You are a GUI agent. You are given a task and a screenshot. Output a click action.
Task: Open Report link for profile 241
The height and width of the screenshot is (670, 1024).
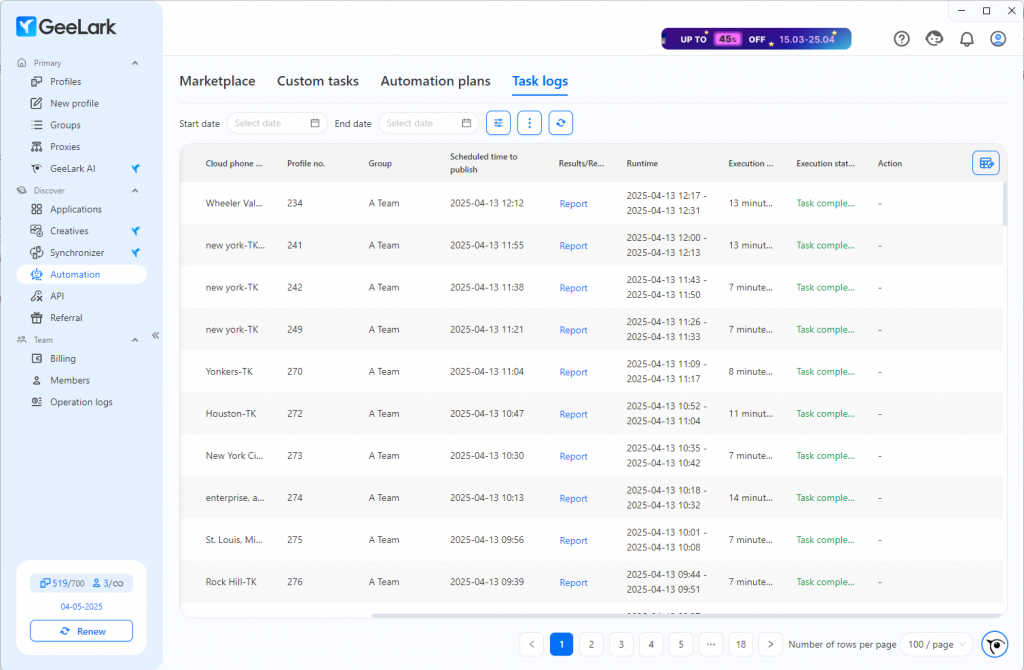point(573,246)
